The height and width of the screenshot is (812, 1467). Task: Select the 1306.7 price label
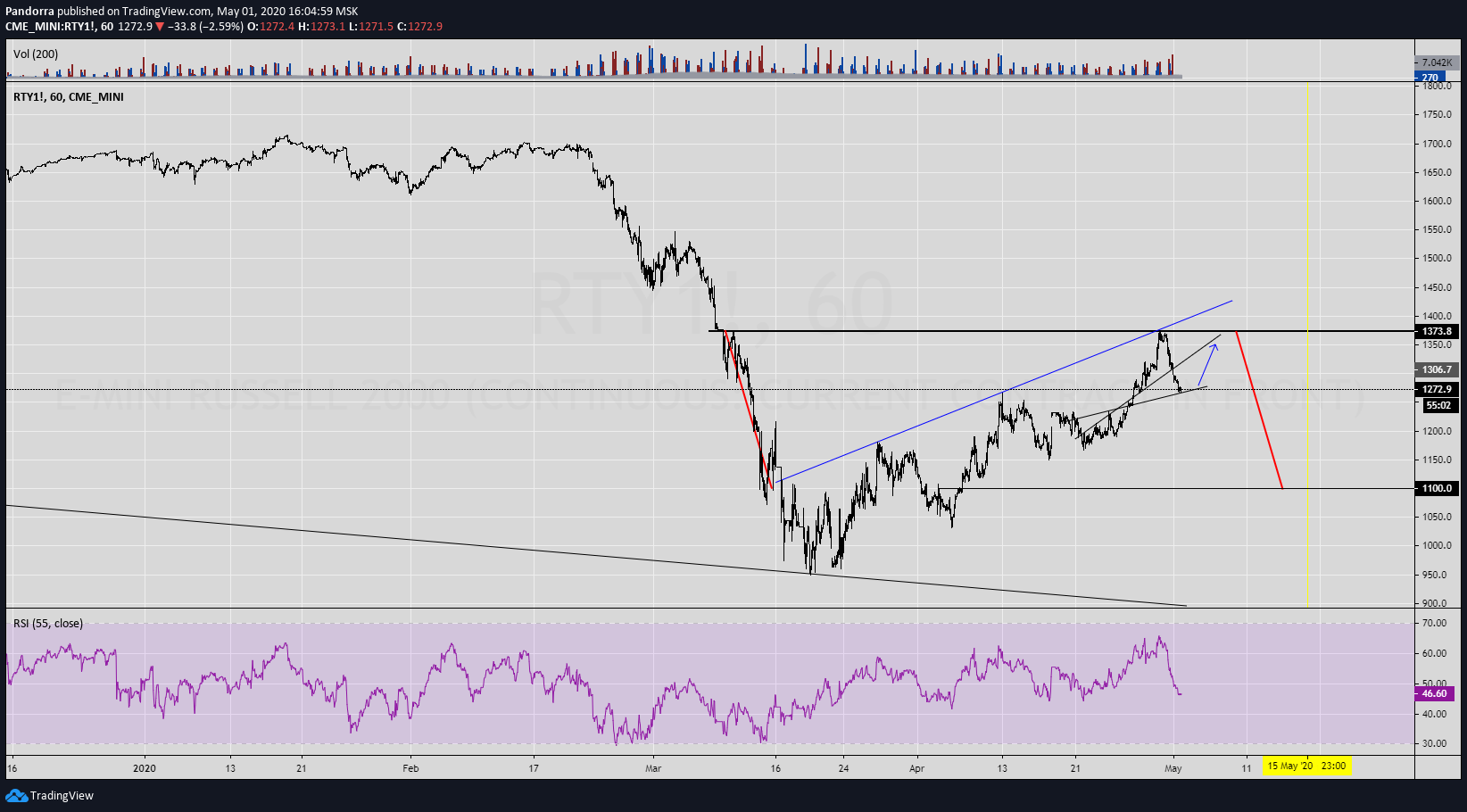pyautogui.click(x=1437, y=369)
